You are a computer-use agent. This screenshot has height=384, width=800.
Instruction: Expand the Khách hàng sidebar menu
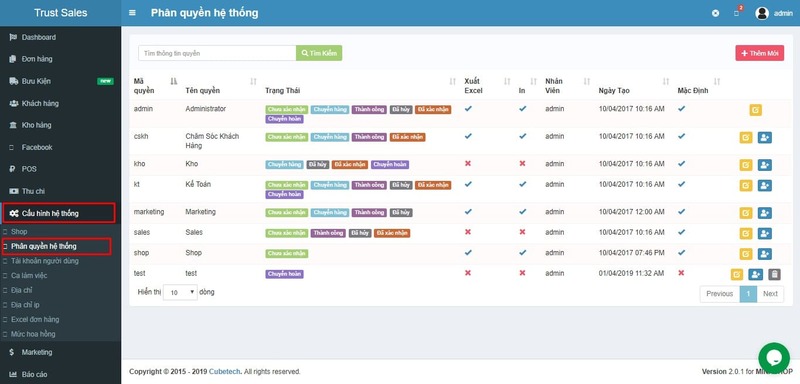click(60, 103)
